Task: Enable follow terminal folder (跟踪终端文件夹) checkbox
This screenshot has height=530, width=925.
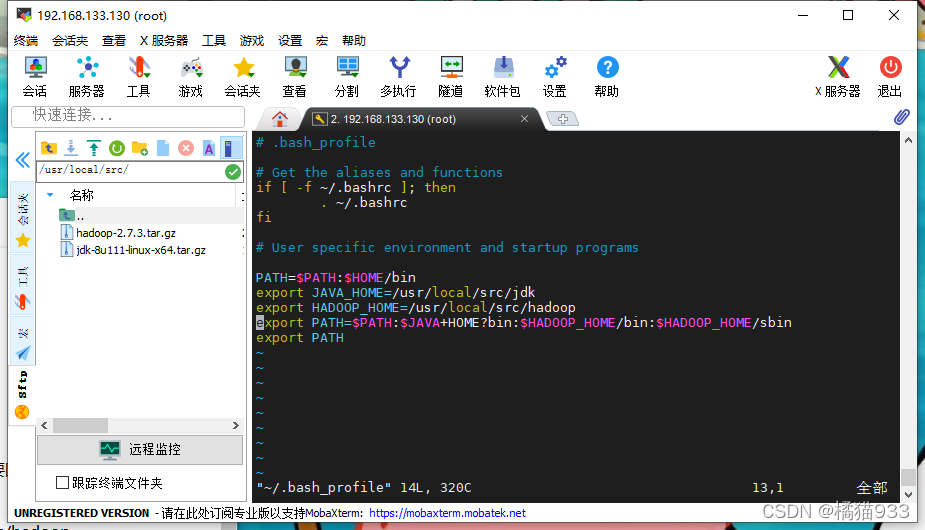Action: [x=62, y=483]
